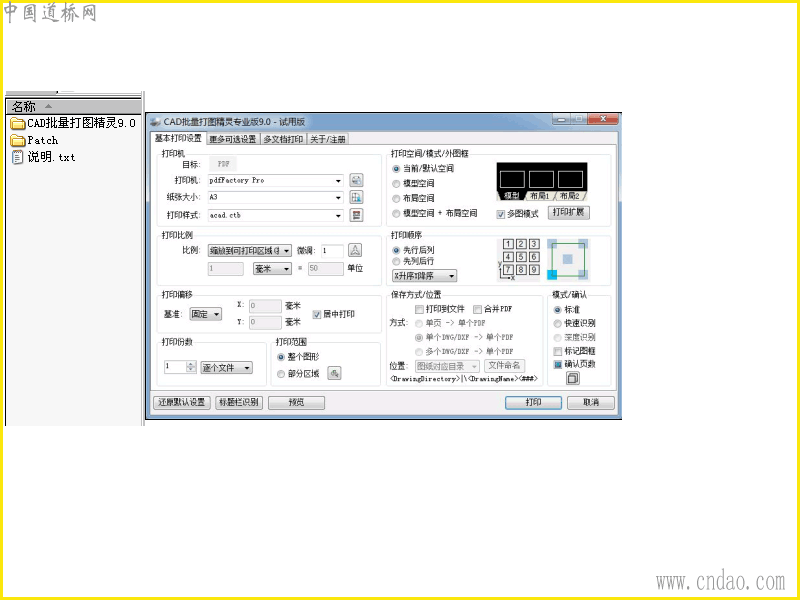Click the 1-9 print order grid preview
Image resolution: width=800 pixels, height=600 pixels.
click(x=518, y=260)
